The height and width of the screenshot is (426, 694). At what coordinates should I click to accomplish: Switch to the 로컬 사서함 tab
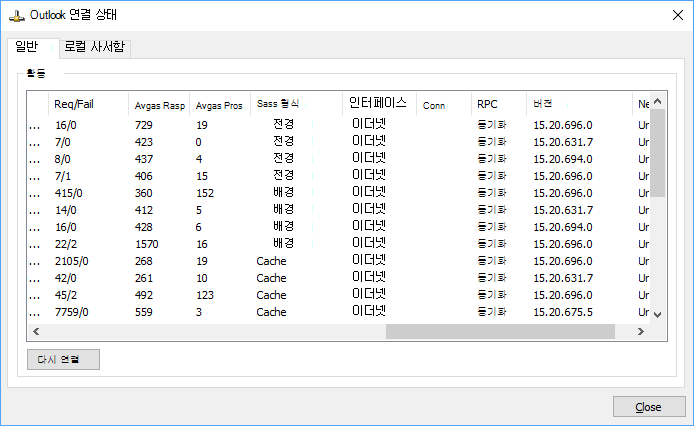pyautogui.click(x=95, y=47)
